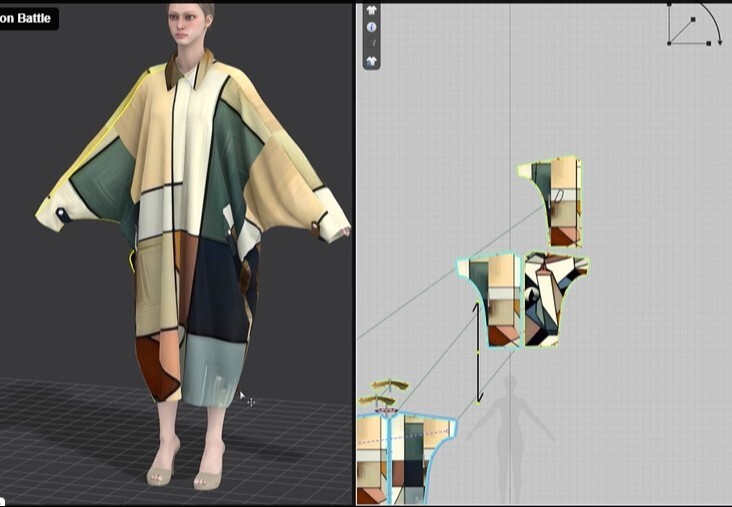
Task: Select the rust-orange panel at the coat hem
Action: 156,369
